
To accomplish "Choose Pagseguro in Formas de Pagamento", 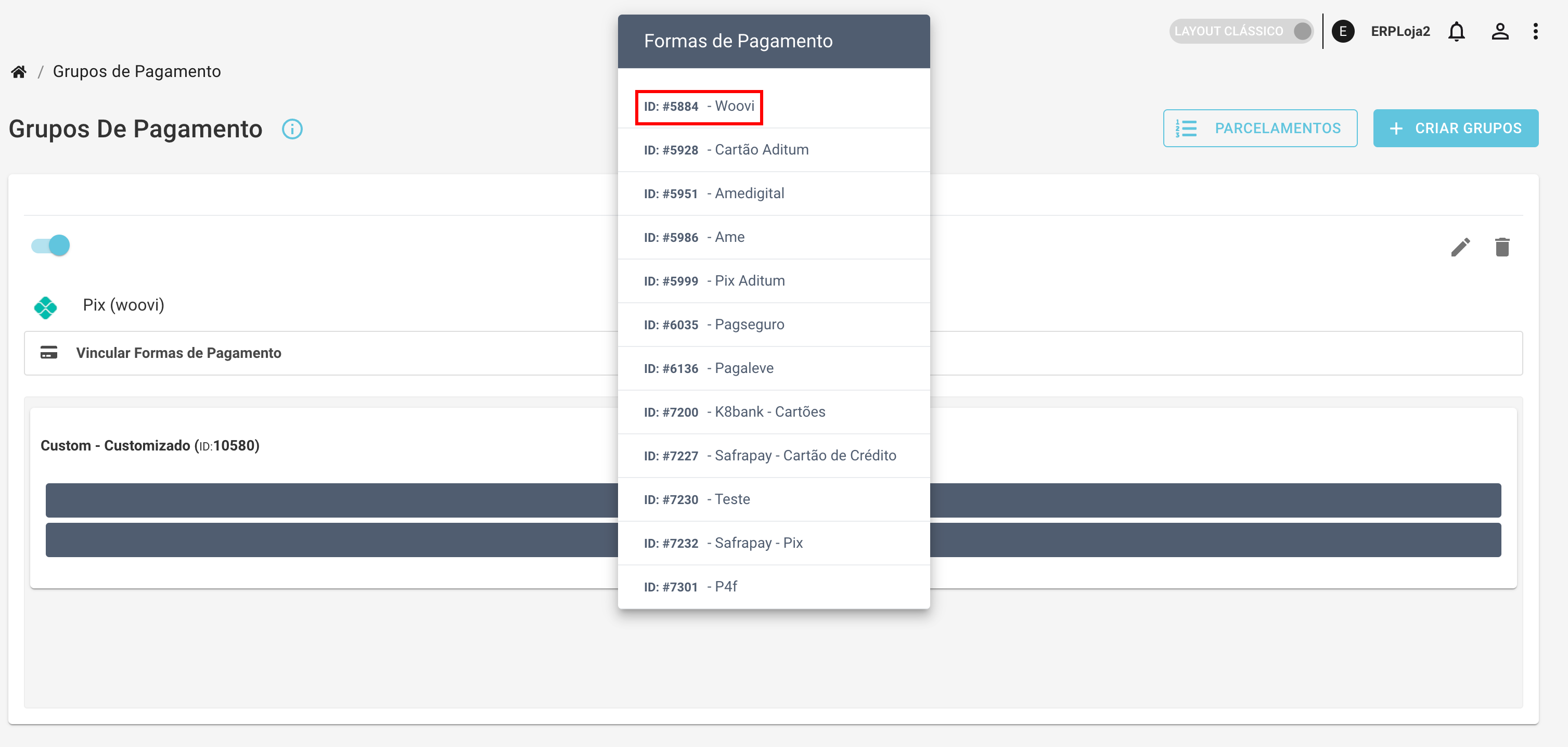I will pos(749,325).
